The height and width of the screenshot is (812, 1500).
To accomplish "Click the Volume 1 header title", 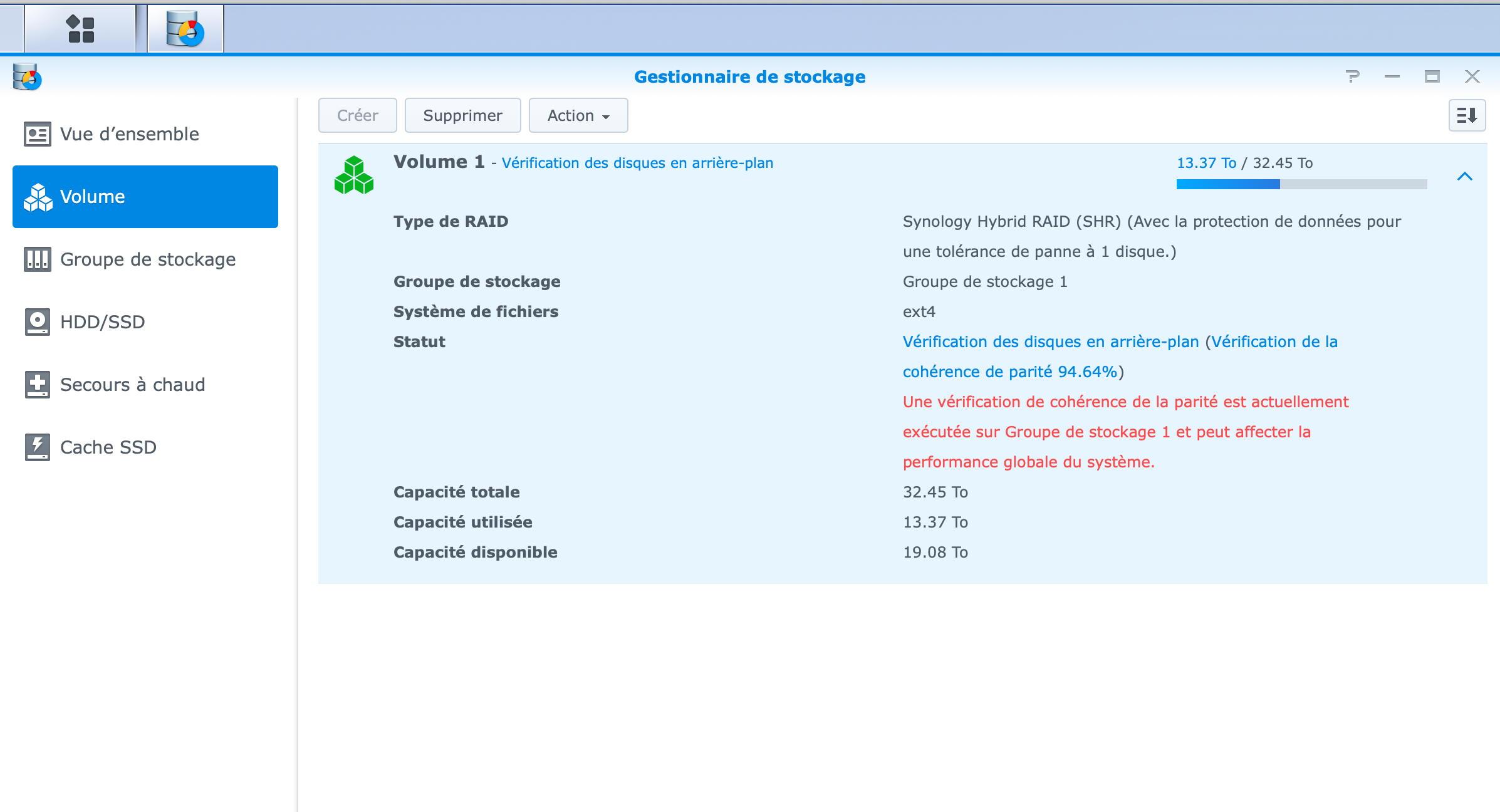I will pyautogui.click(x=439, y=162).
